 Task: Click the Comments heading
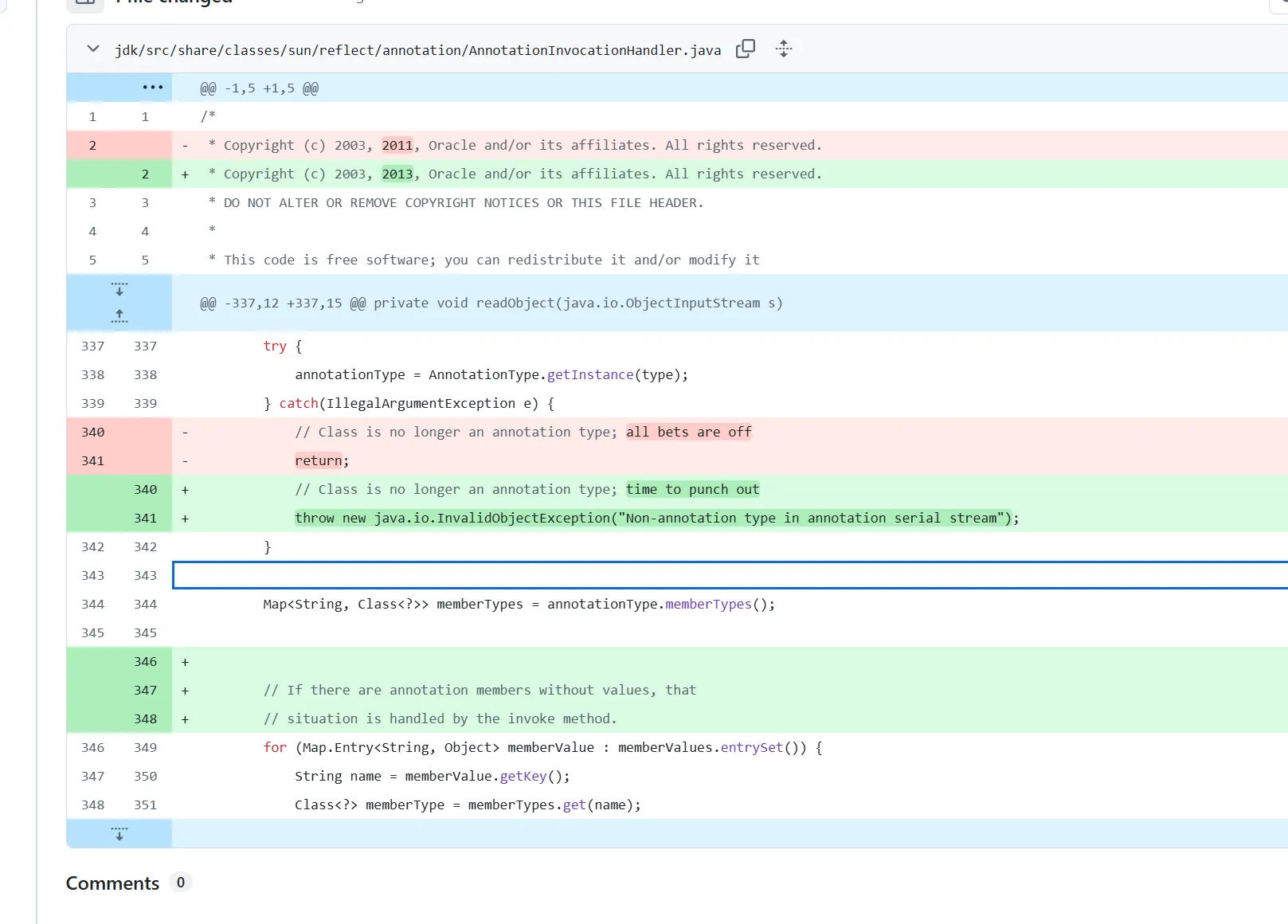112,883
